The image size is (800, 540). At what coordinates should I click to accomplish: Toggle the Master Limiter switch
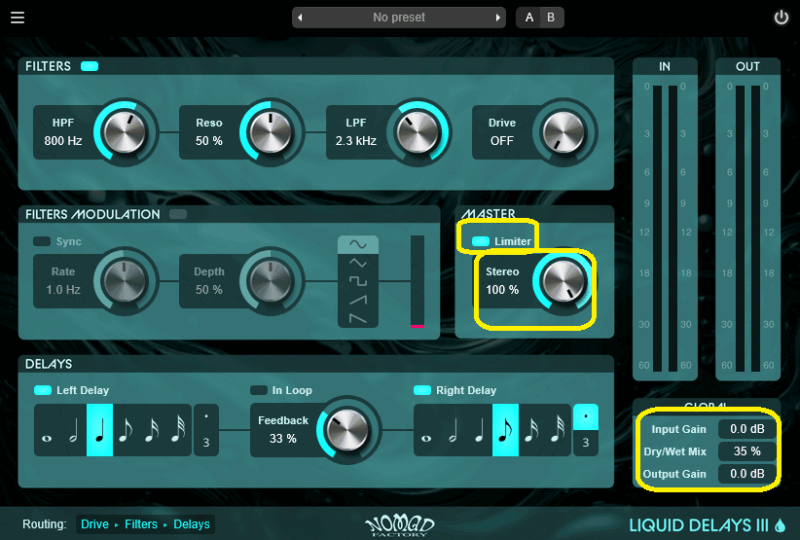pyautogui.click(x=480, y=241)
